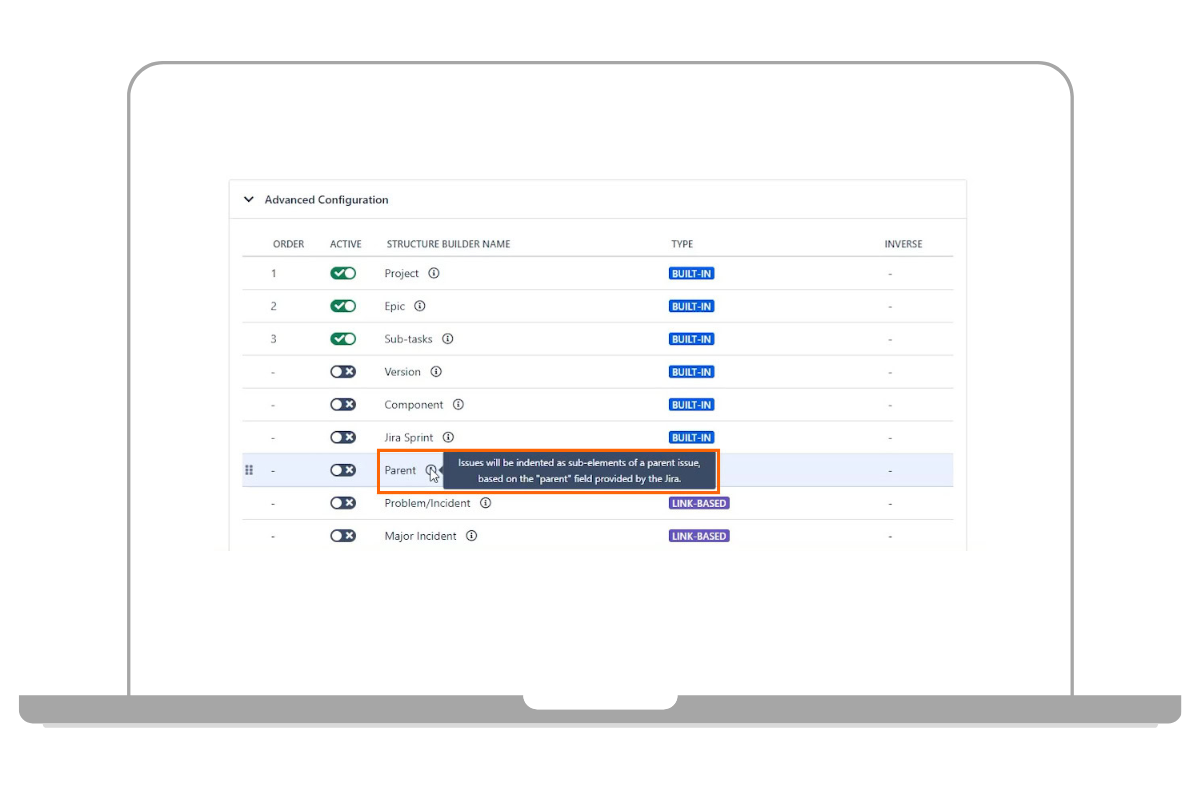Click the Component info icon
The width and height of the screenshot is (1200, 790).
click(458, 405)
